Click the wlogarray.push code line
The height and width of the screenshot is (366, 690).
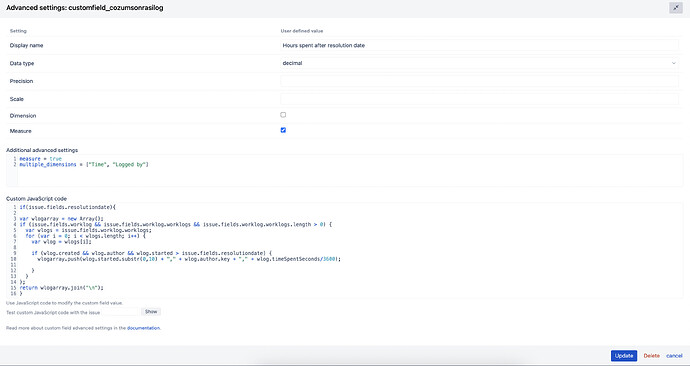click(189, 259)
